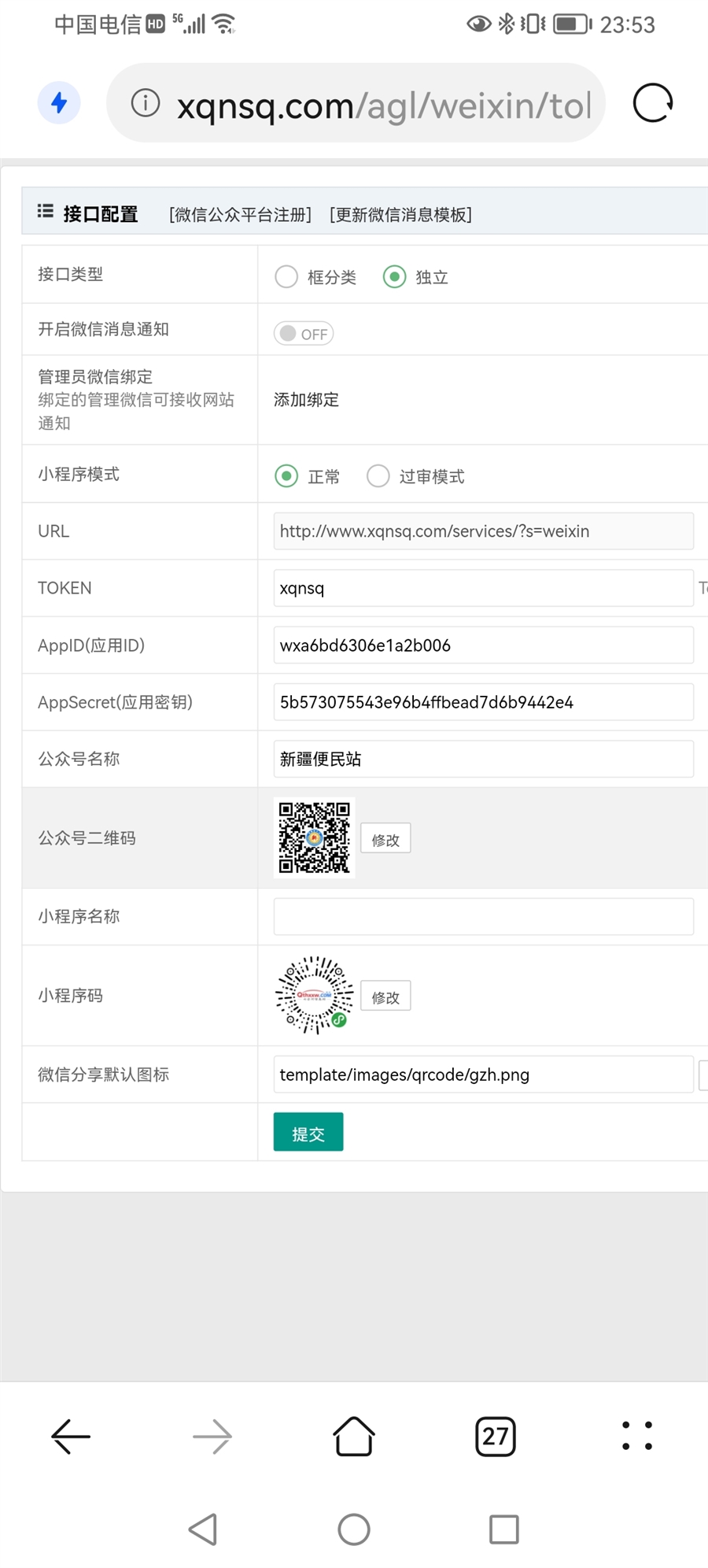708x1568 pixels.
Task: Select the 框分类 interface type
Action: [286, 277]
